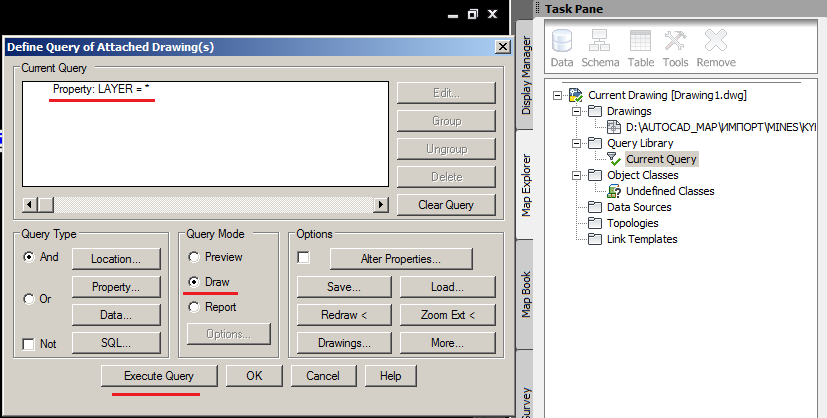Click the Data Sources folder icon

point(595,207)
